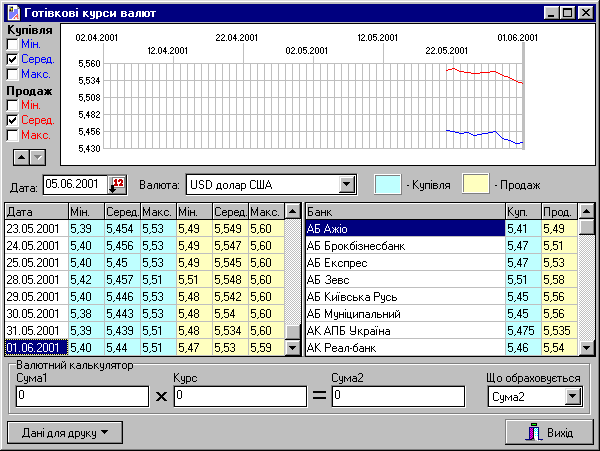Expand the Що обраховується dropdown

tap(573, 397)
